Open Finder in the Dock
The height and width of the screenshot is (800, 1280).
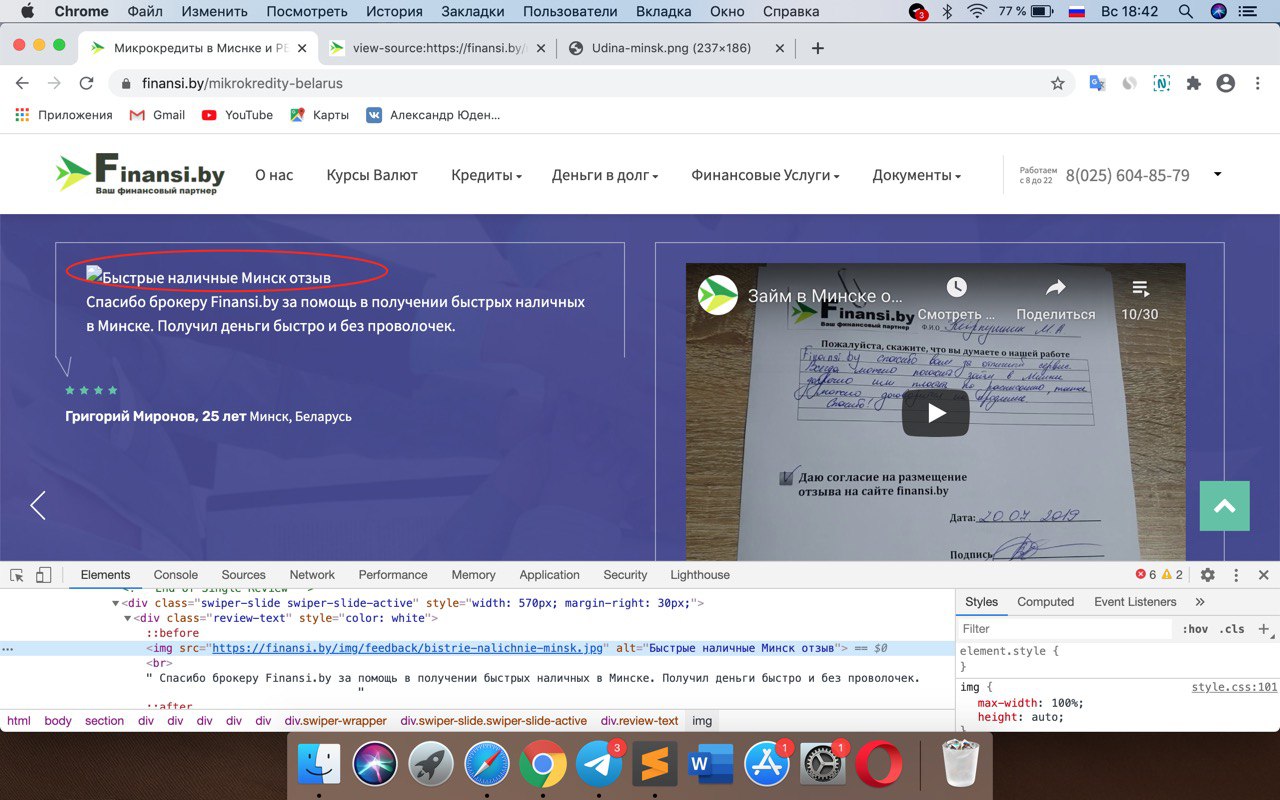coord(319,766)
